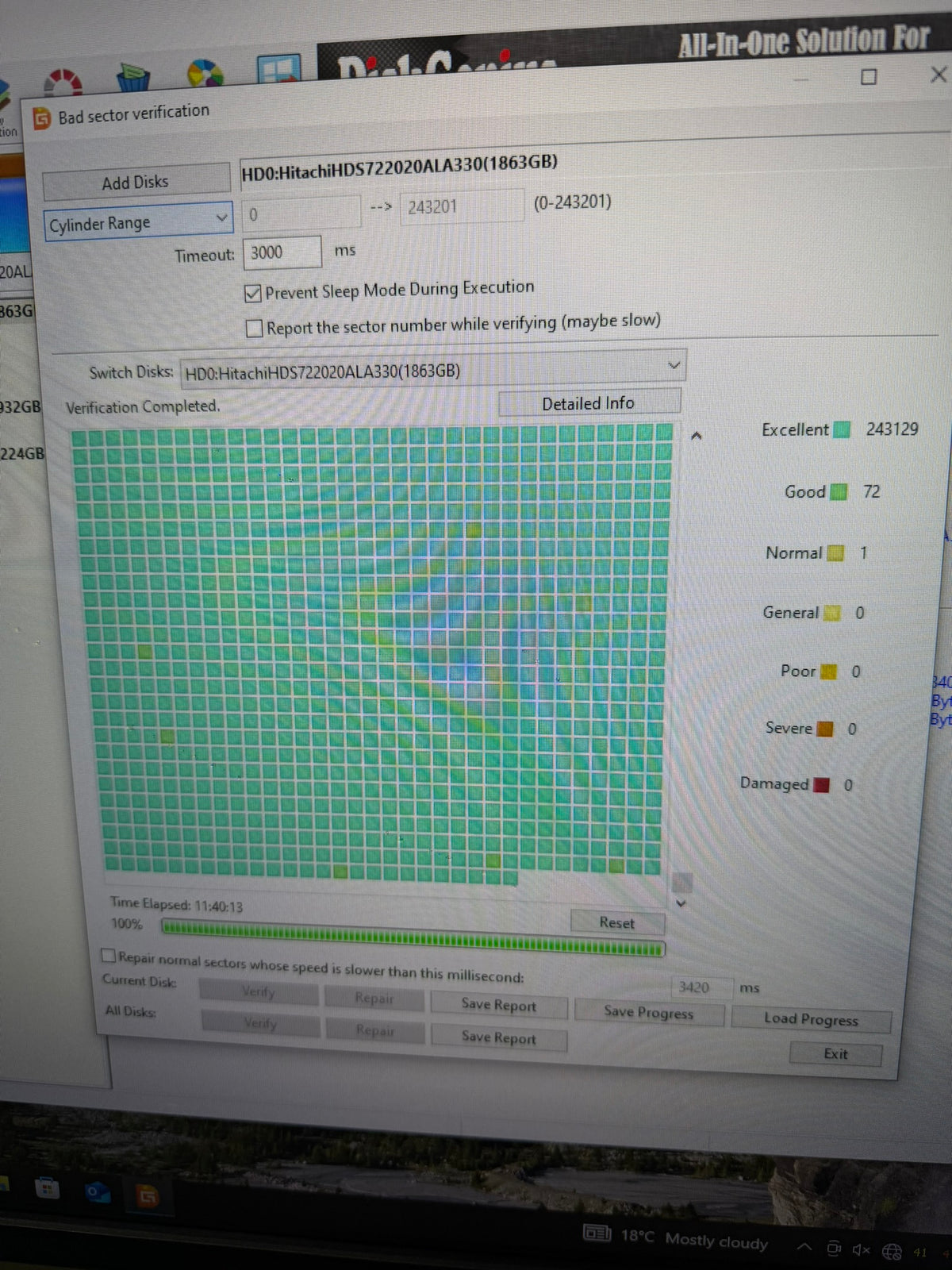
Task: Click the Normal yellow legend swatch
Action: click(x=836, y=552)
